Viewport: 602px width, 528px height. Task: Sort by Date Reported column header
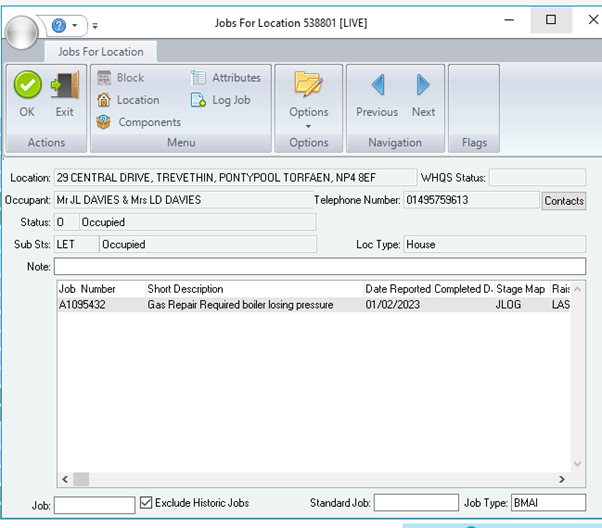point(398,289)
